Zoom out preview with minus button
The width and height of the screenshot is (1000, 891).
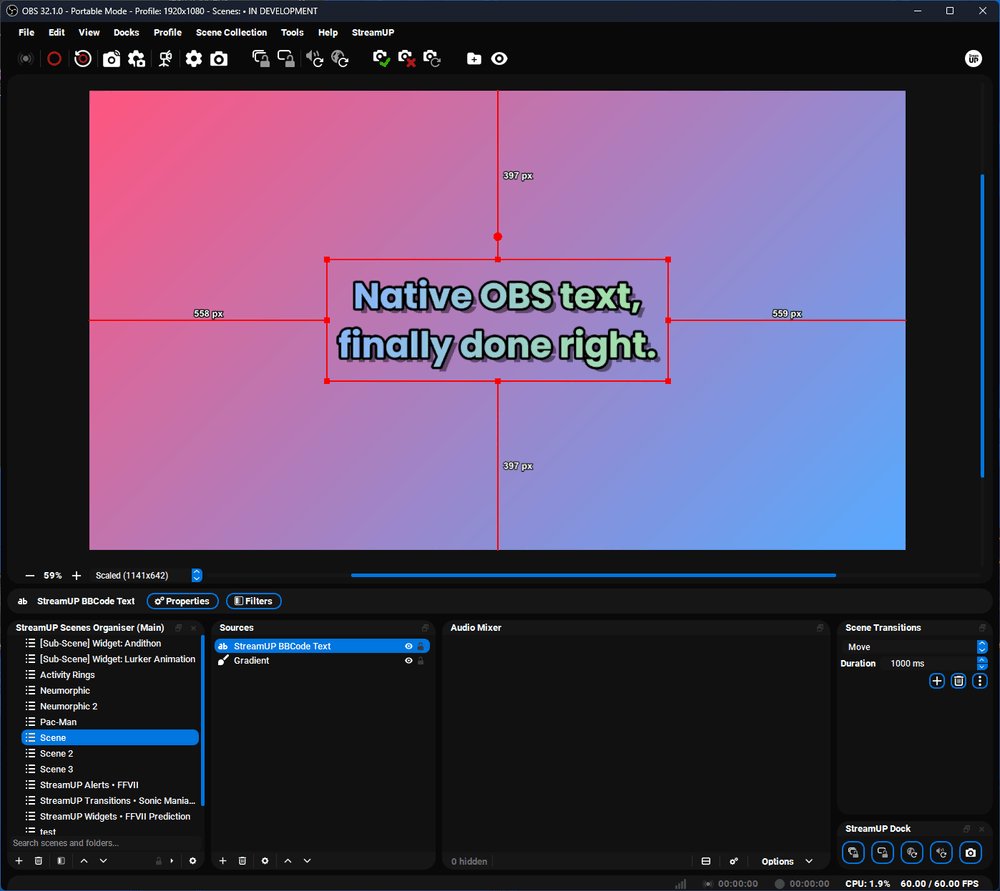point(29,575)
